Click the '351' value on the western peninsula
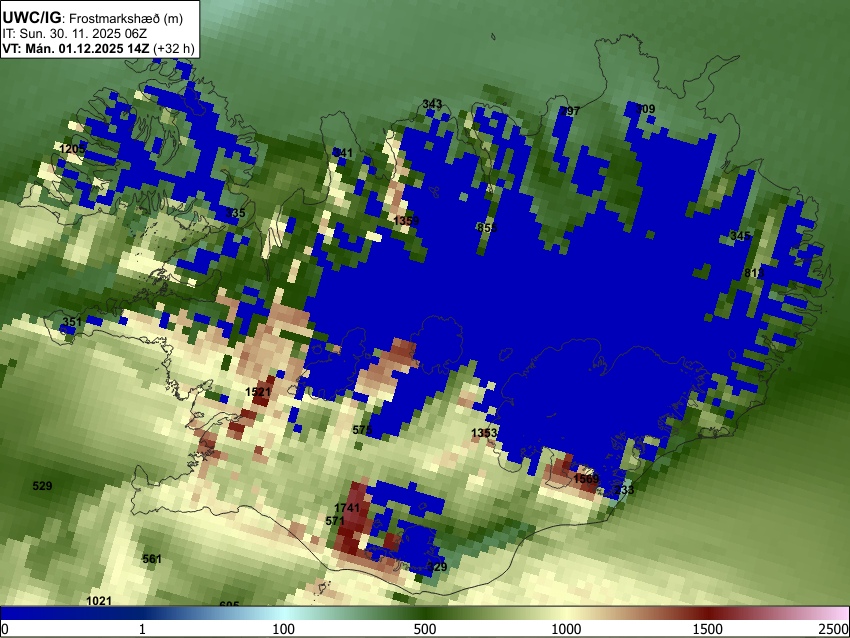850x638 pixels. (72, 322)
